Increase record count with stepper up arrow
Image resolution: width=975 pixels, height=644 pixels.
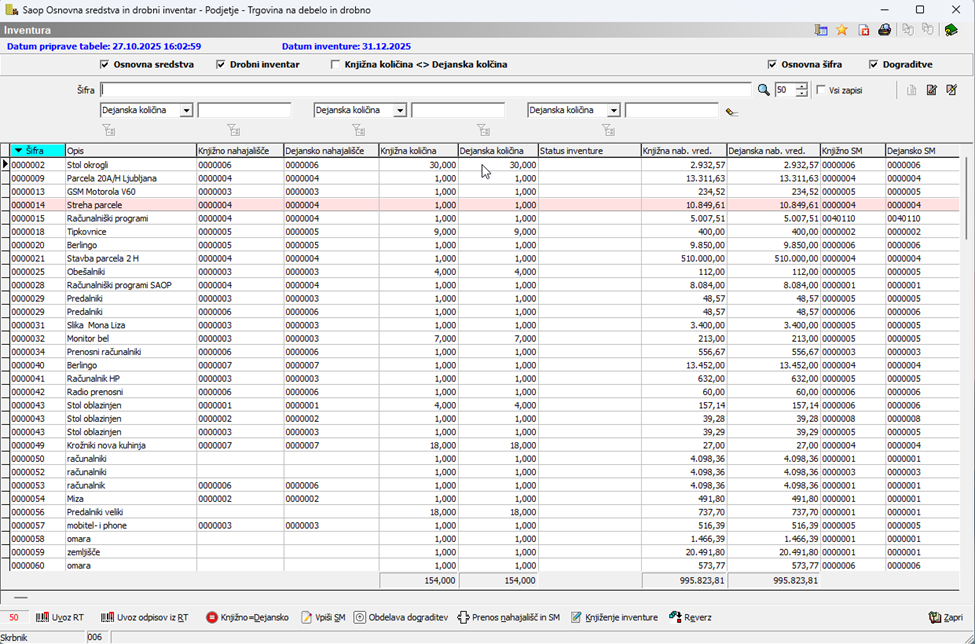(x=802, y=86)
